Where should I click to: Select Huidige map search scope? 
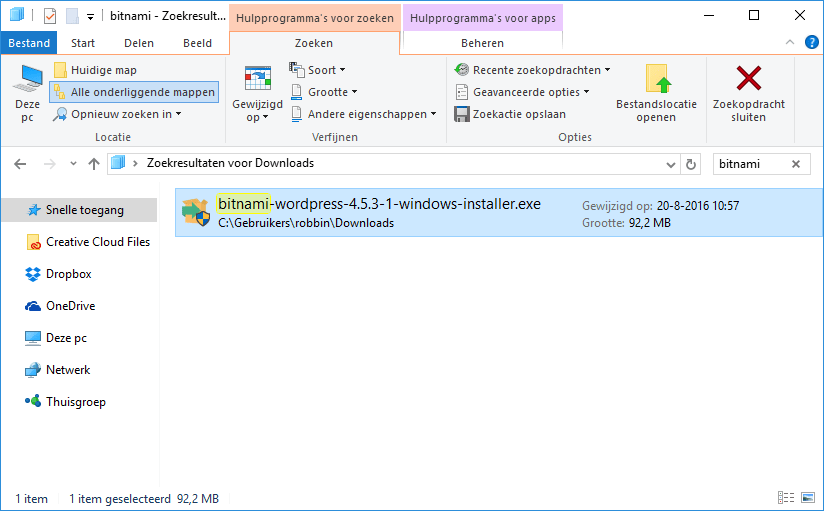[95, 70]
